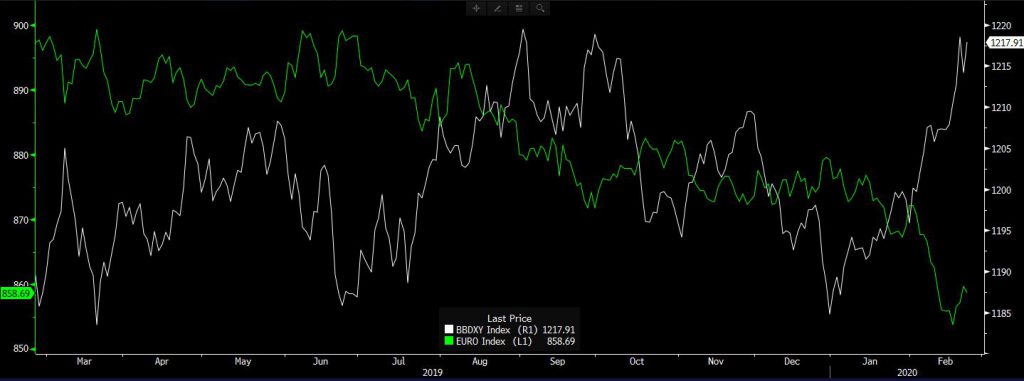
Task: Click 'Mar' on the time axis
Action: (85, 361)
